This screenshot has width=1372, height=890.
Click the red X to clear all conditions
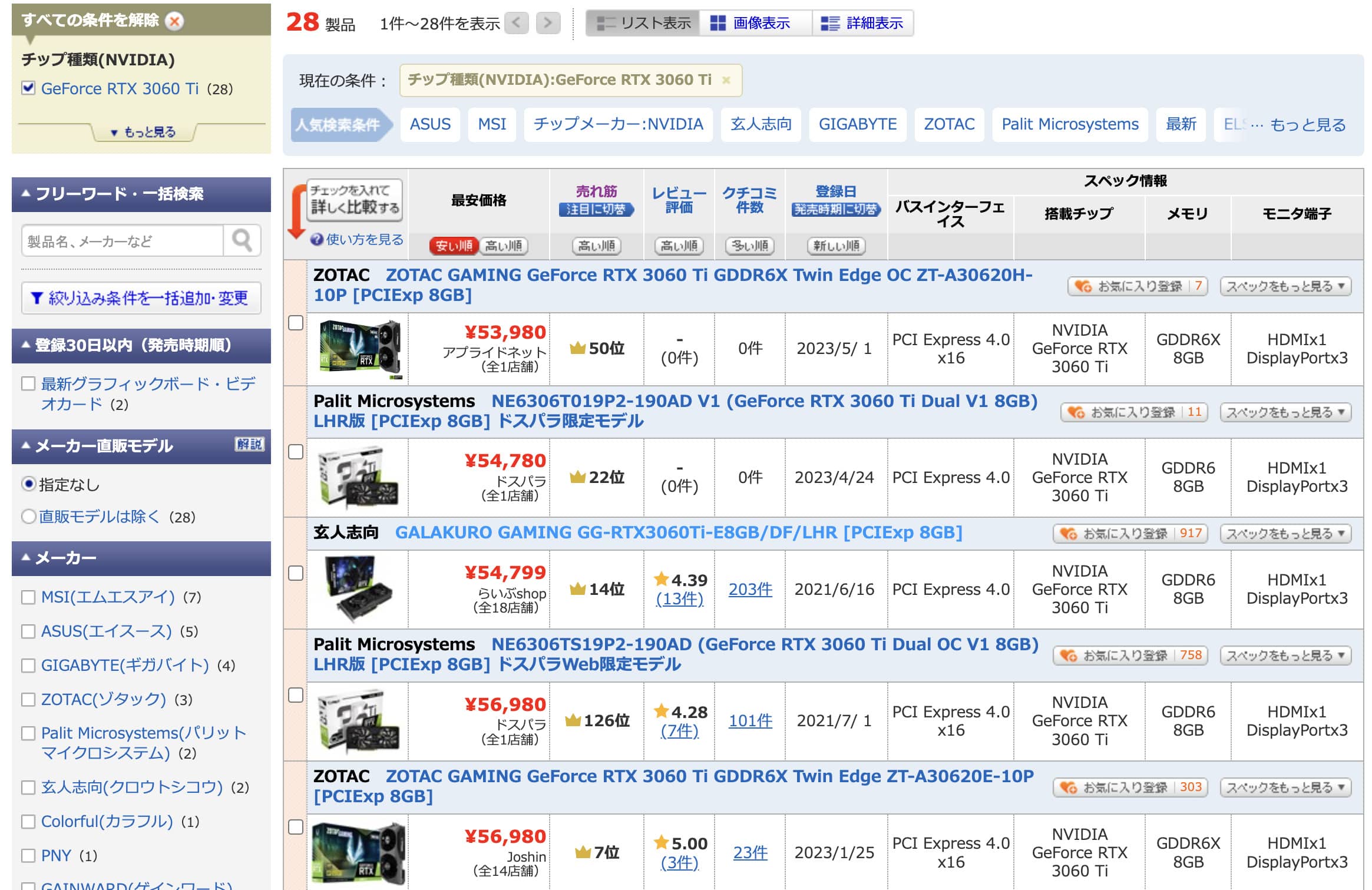click(x=174, y=21)
